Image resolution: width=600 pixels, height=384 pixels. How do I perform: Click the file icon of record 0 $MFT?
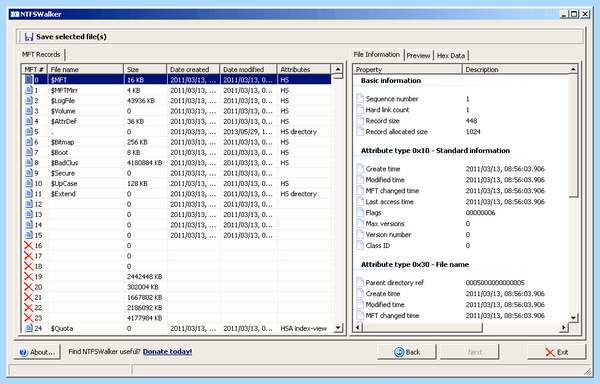(29, 80)
